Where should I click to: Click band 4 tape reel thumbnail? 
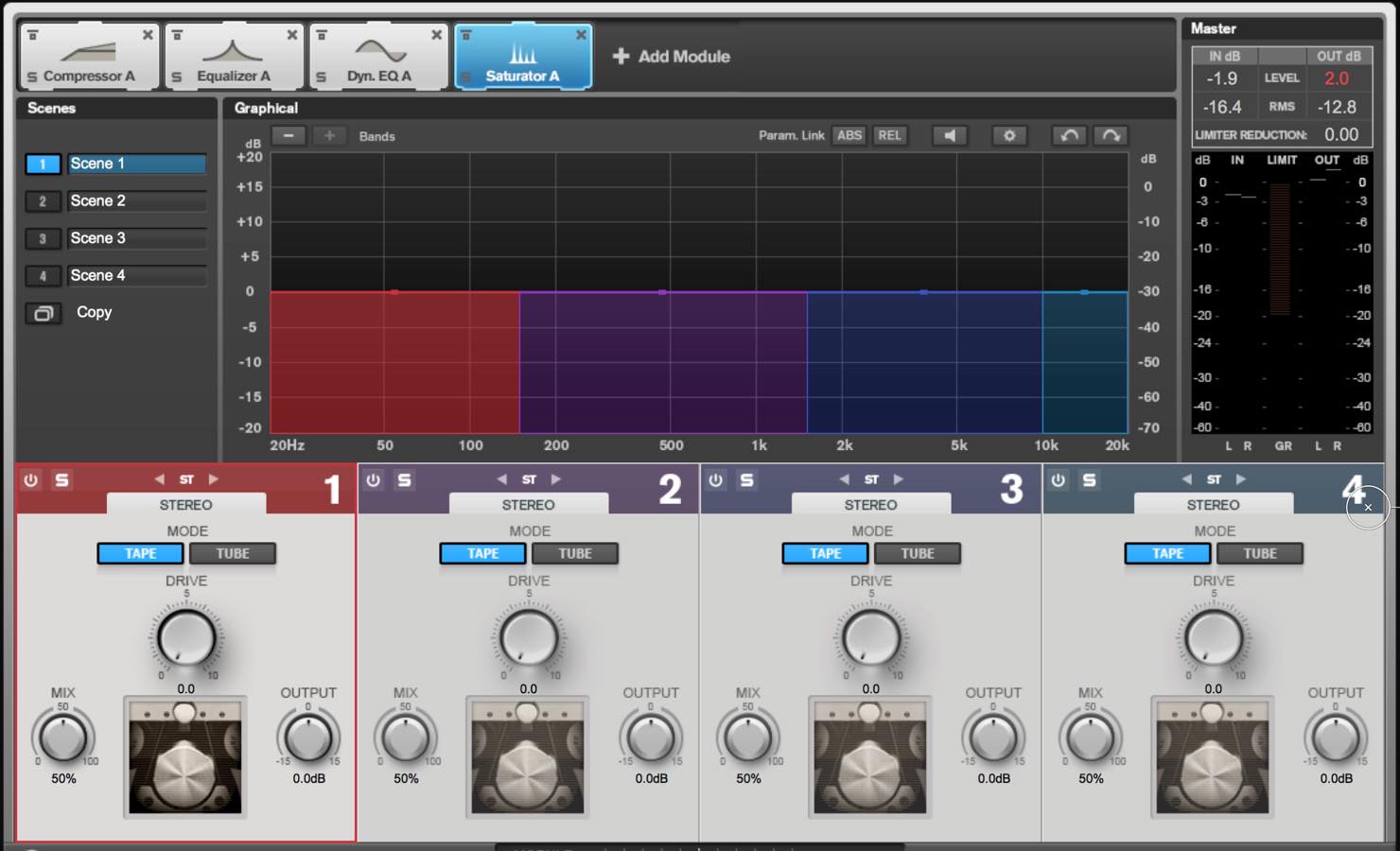(1213, 756)
